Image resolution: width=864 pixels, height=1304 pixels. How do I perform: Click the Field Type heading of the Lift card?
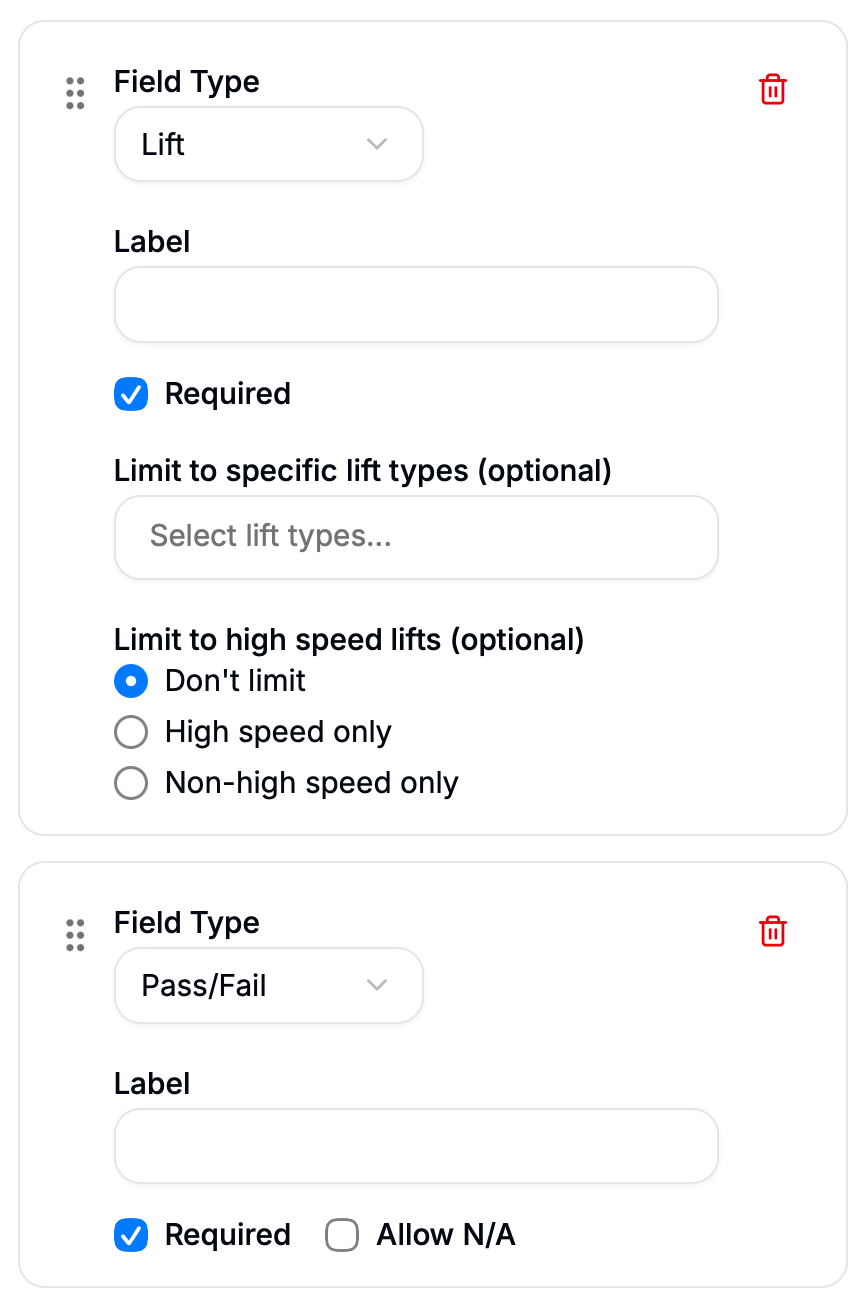(187, 82)
